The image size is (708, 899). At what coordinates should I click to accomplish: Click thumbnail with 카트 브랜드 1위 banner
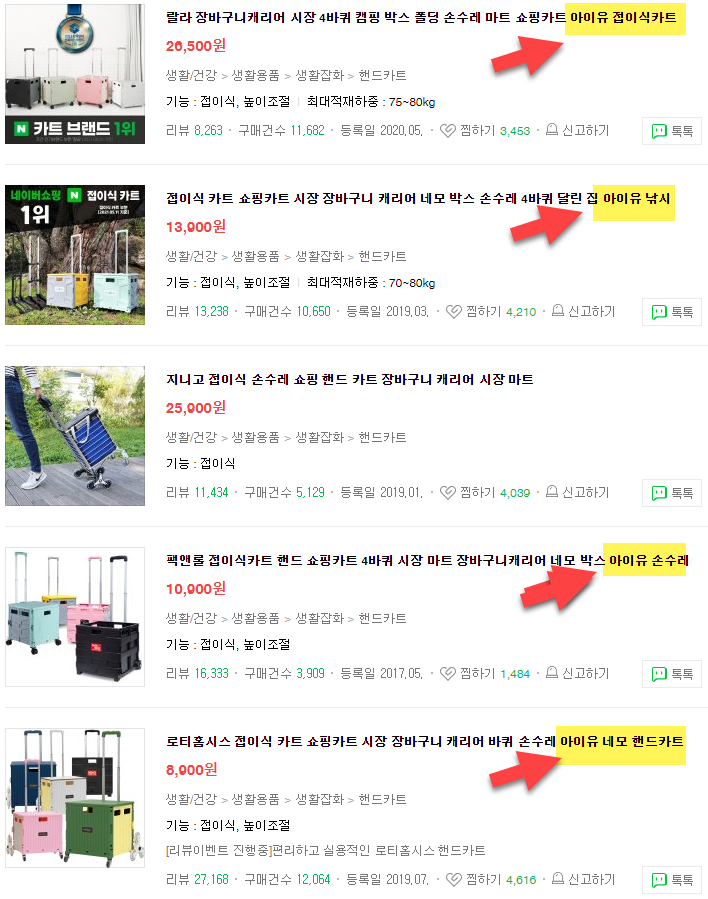click(75, 74)
